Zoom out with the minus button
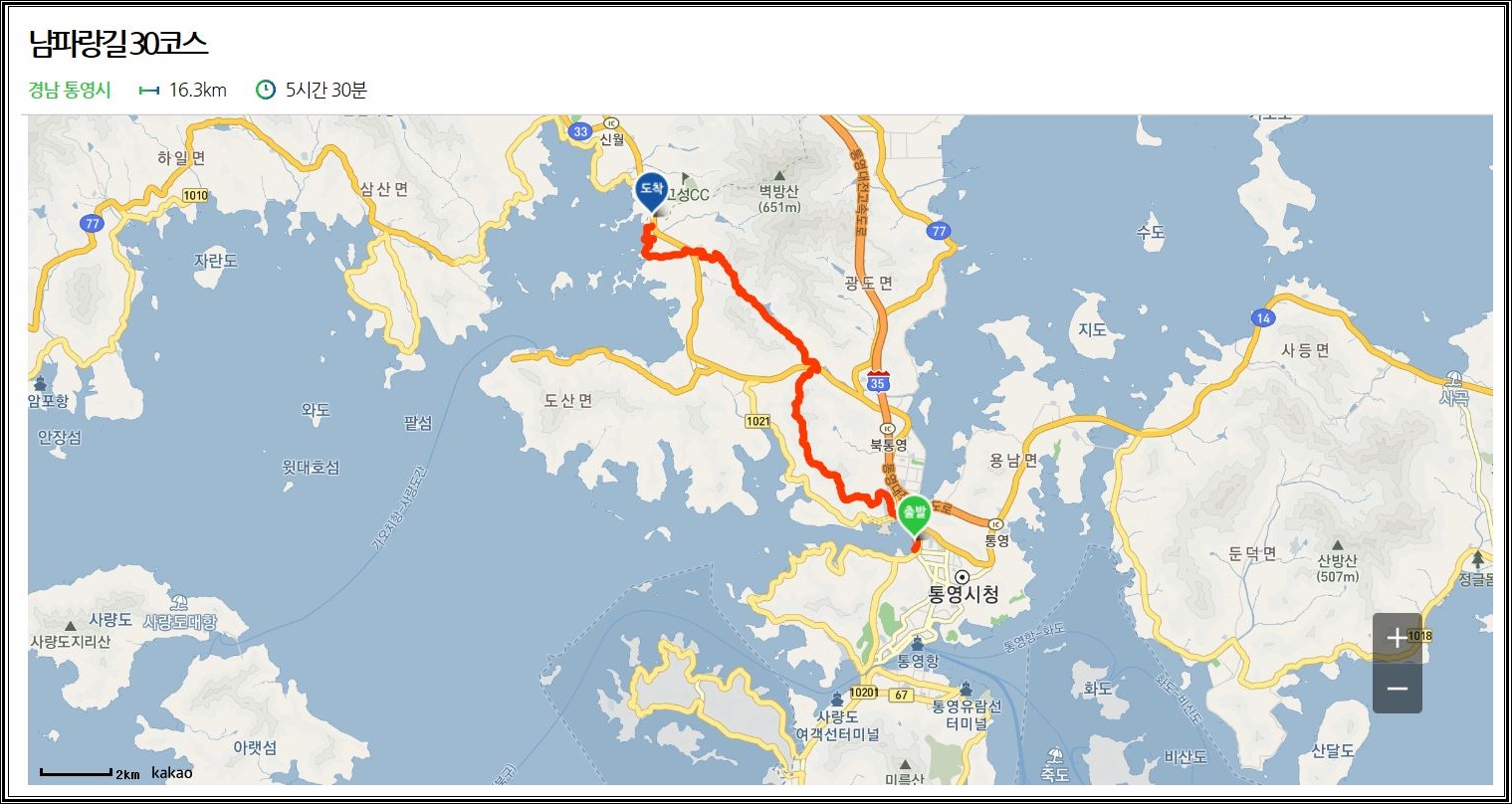1512x804 pixels. 1397,689
